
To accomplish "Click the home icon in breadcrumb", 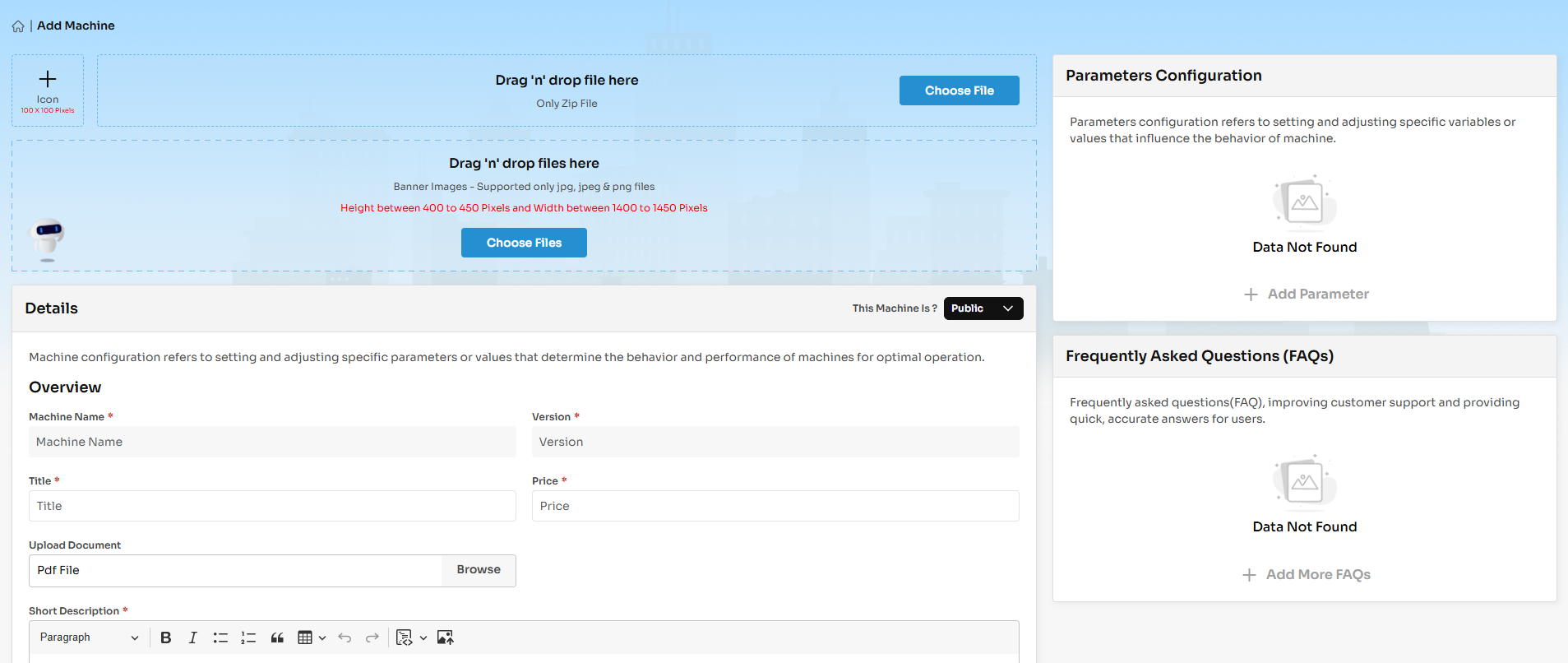I will [x=18, y=26].
